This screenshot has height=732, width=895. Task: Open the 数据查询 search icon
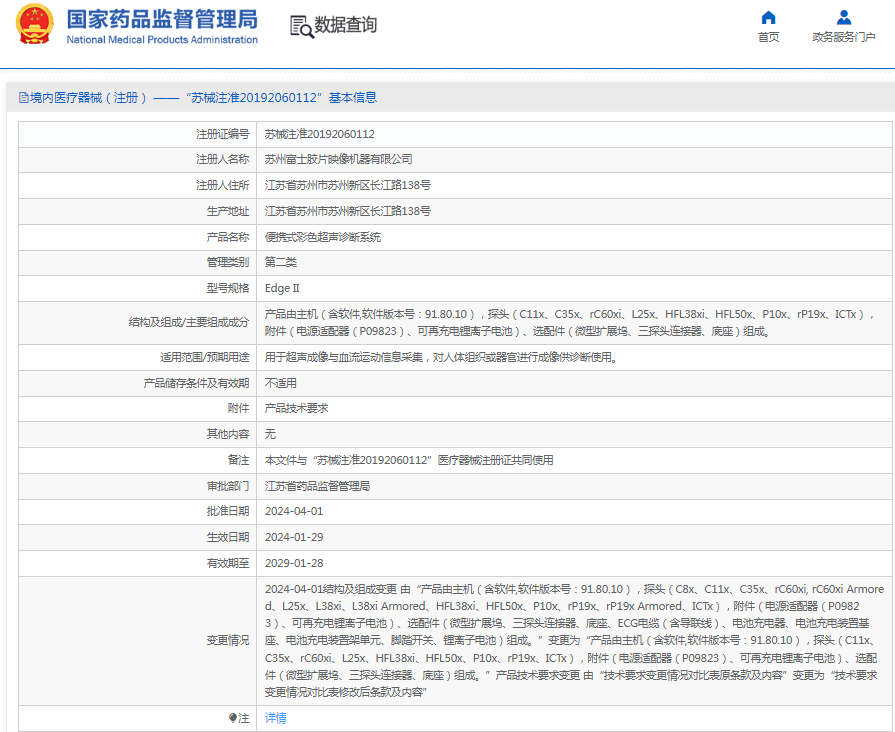tap(301, 27)
